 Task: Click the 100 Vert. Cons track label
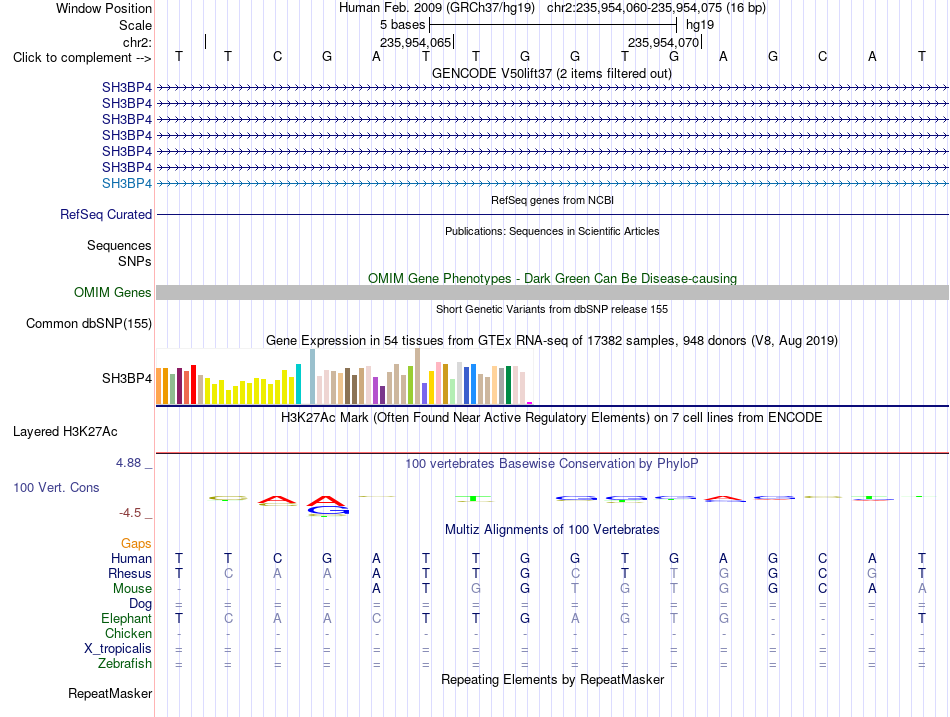point(56,487)
